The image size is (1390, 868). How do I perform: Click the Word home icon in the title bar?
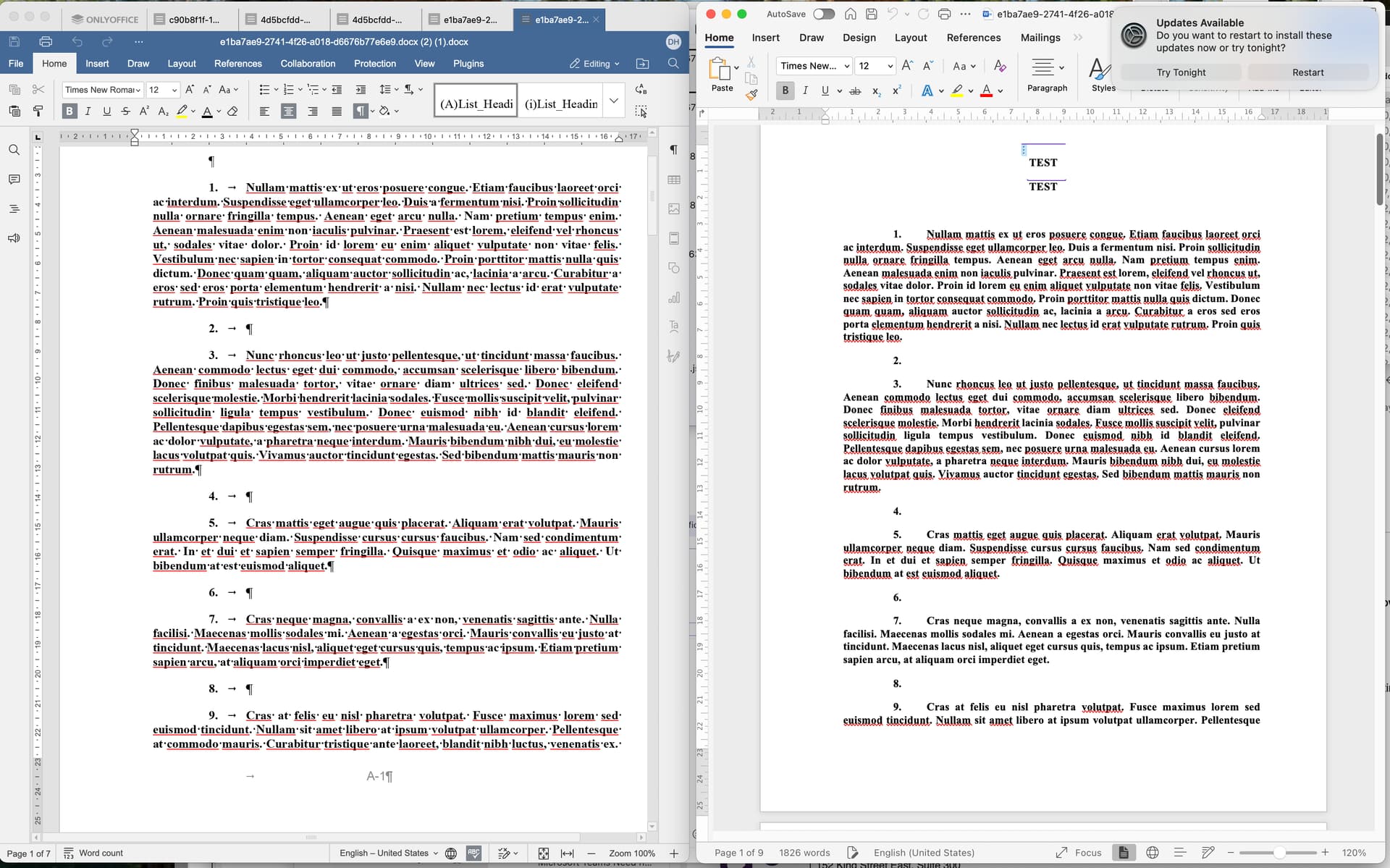click(x=851, y=14)
